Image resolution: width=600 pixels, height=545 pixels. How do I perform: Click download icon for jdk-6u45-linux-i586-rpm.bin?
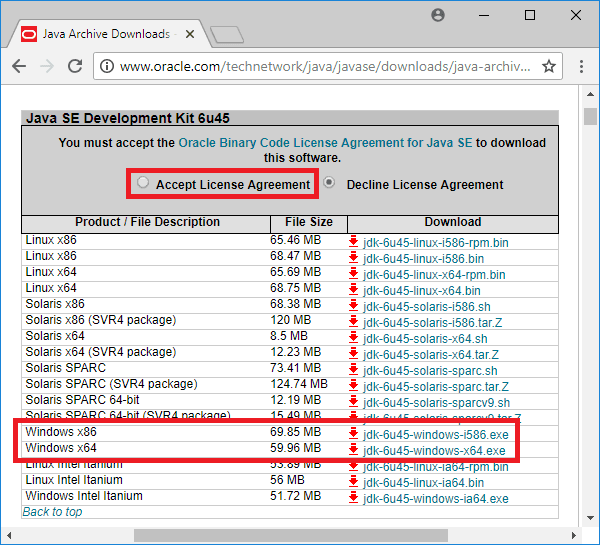[x=353, y=241]
